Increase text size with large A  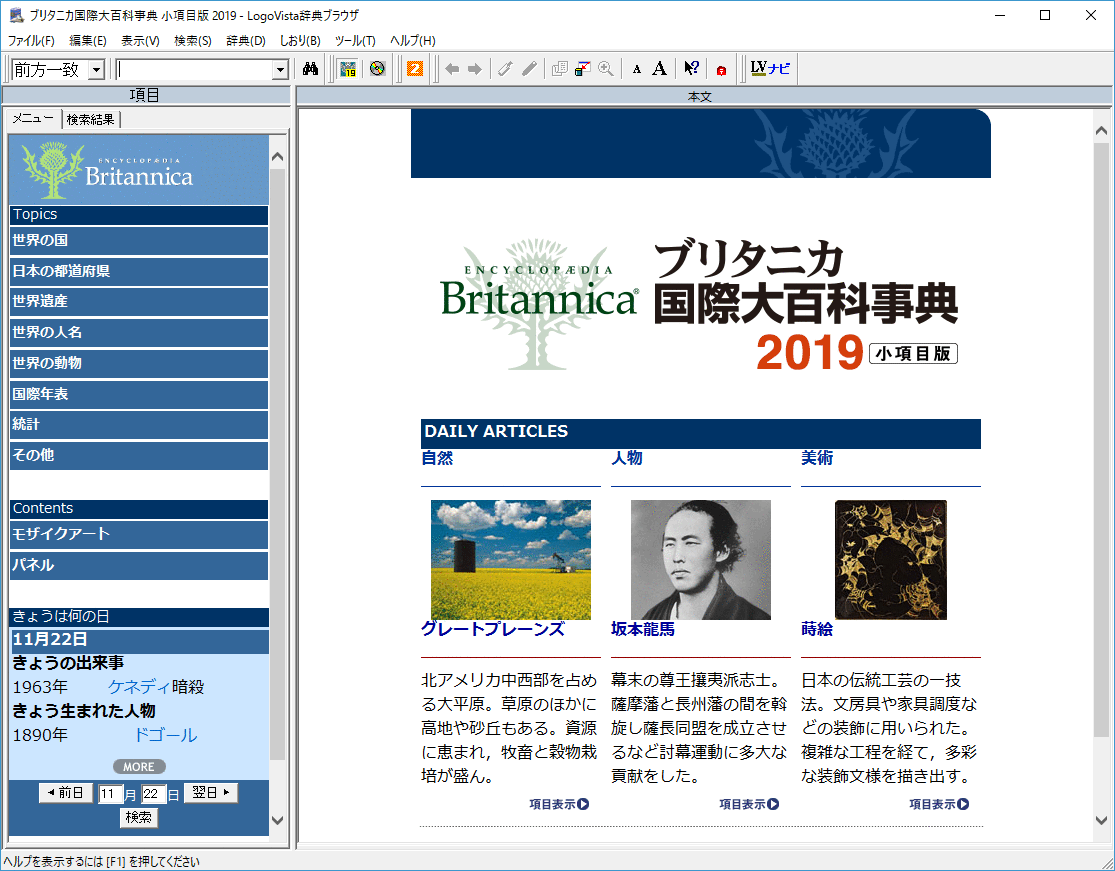tap(659, 69)
